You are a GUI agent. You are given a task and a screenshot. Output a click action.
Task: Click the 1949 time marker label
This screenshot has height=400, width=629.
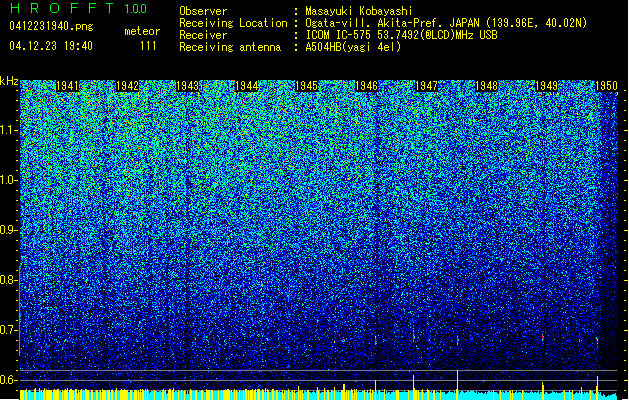(x=546, y=86)
